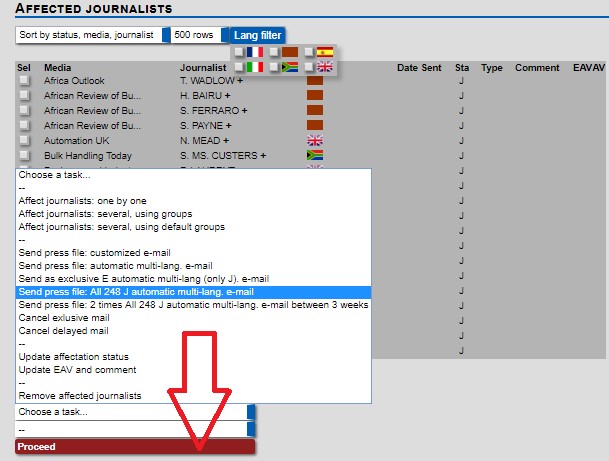Click the brown swatch on Africa Outlook row

coord(314,81)
